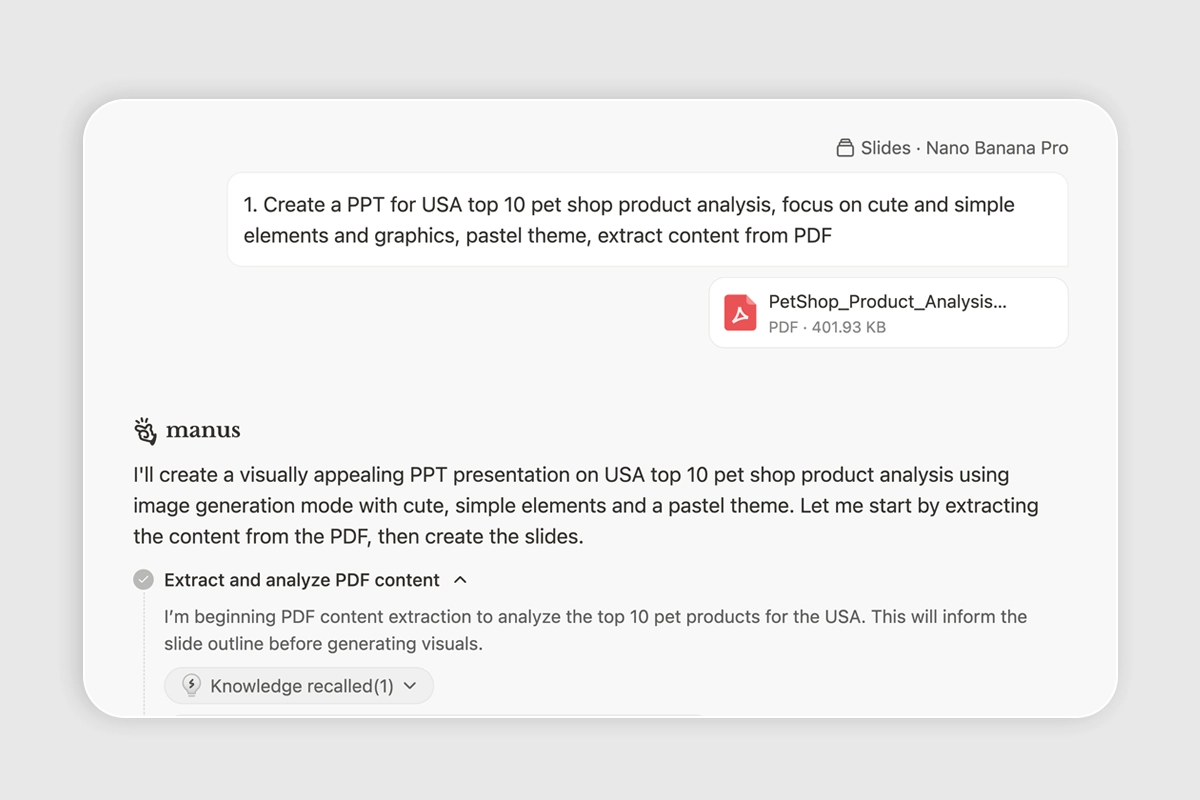Click the manus wordmark text
This screenshot has width=1200, height=800.
click(203, 429)
